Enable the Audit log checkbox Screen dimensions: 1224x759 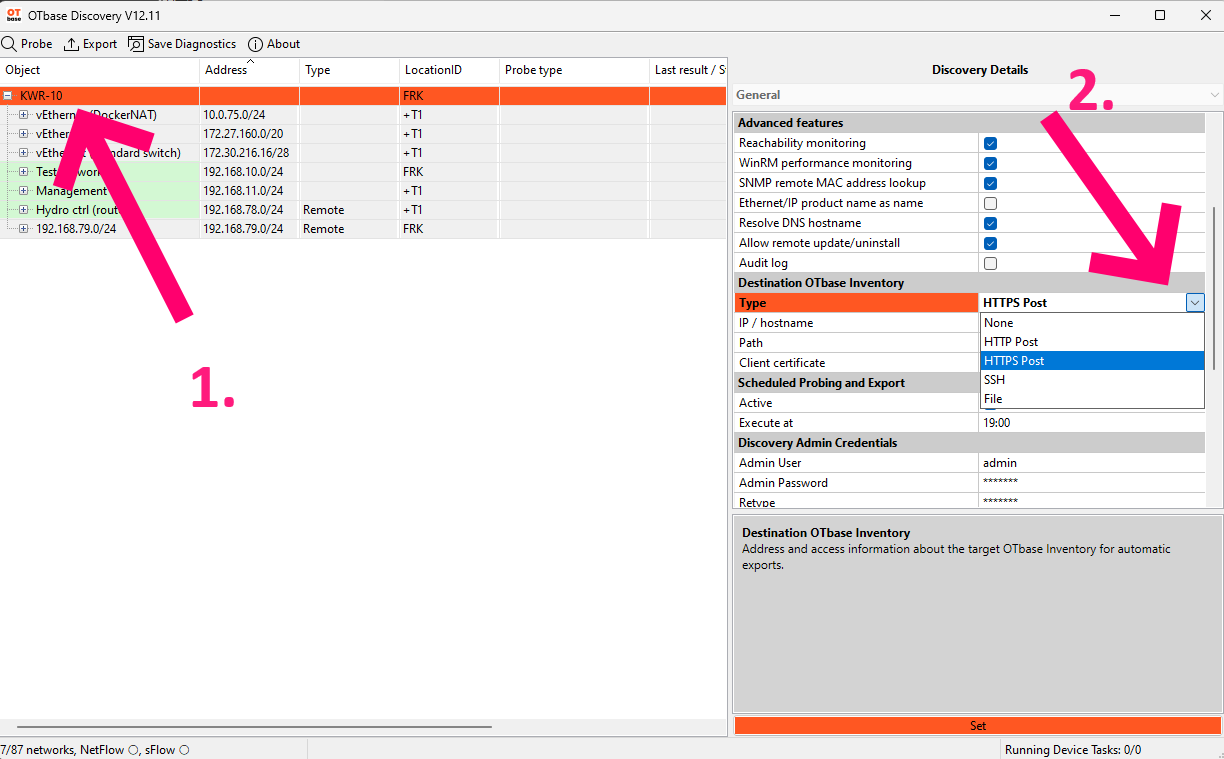pyautogui.click(x=990, y=263)
